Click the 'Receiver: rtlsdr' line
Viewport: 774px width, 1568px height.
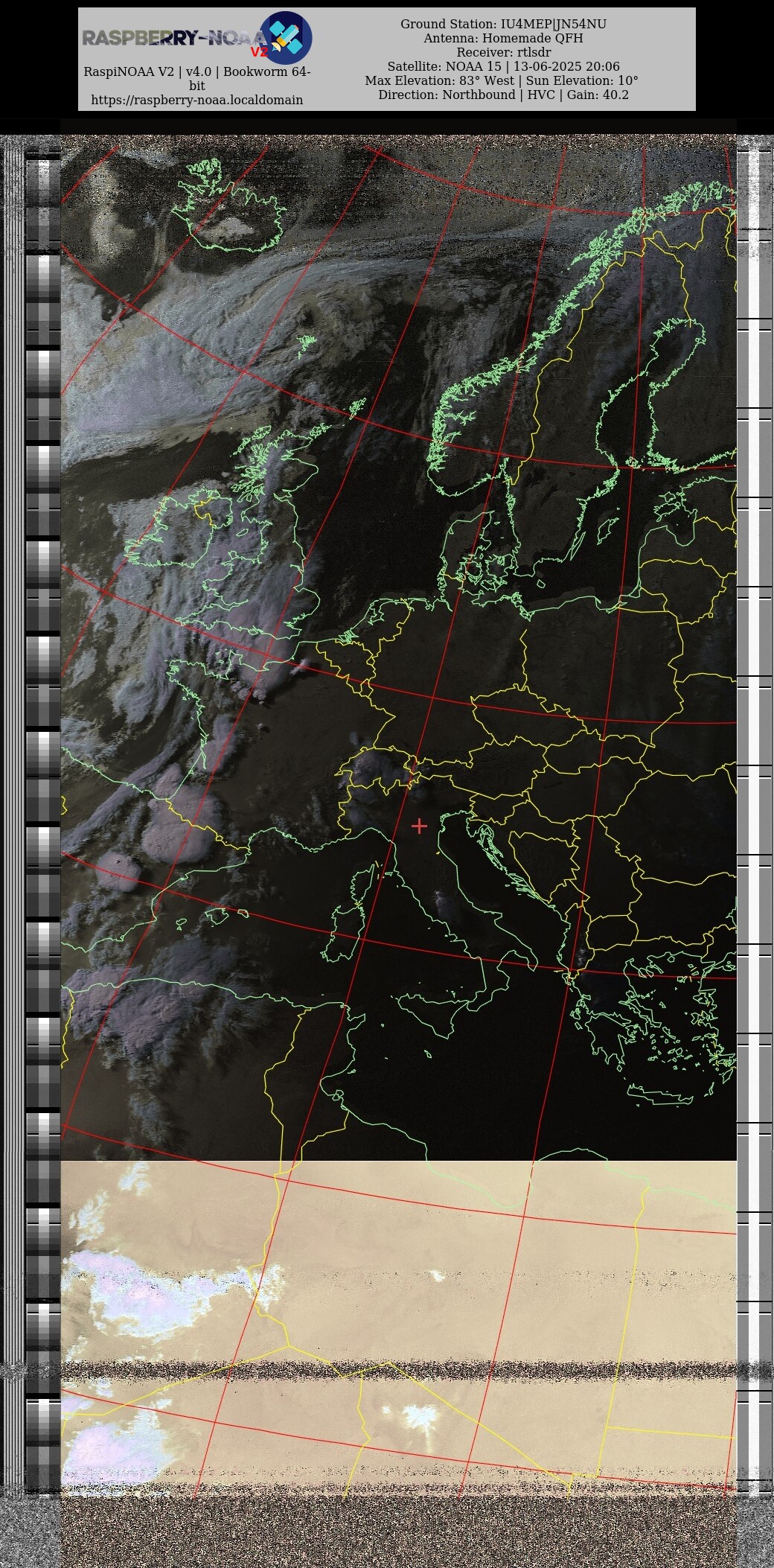click(x=503, y=52)
